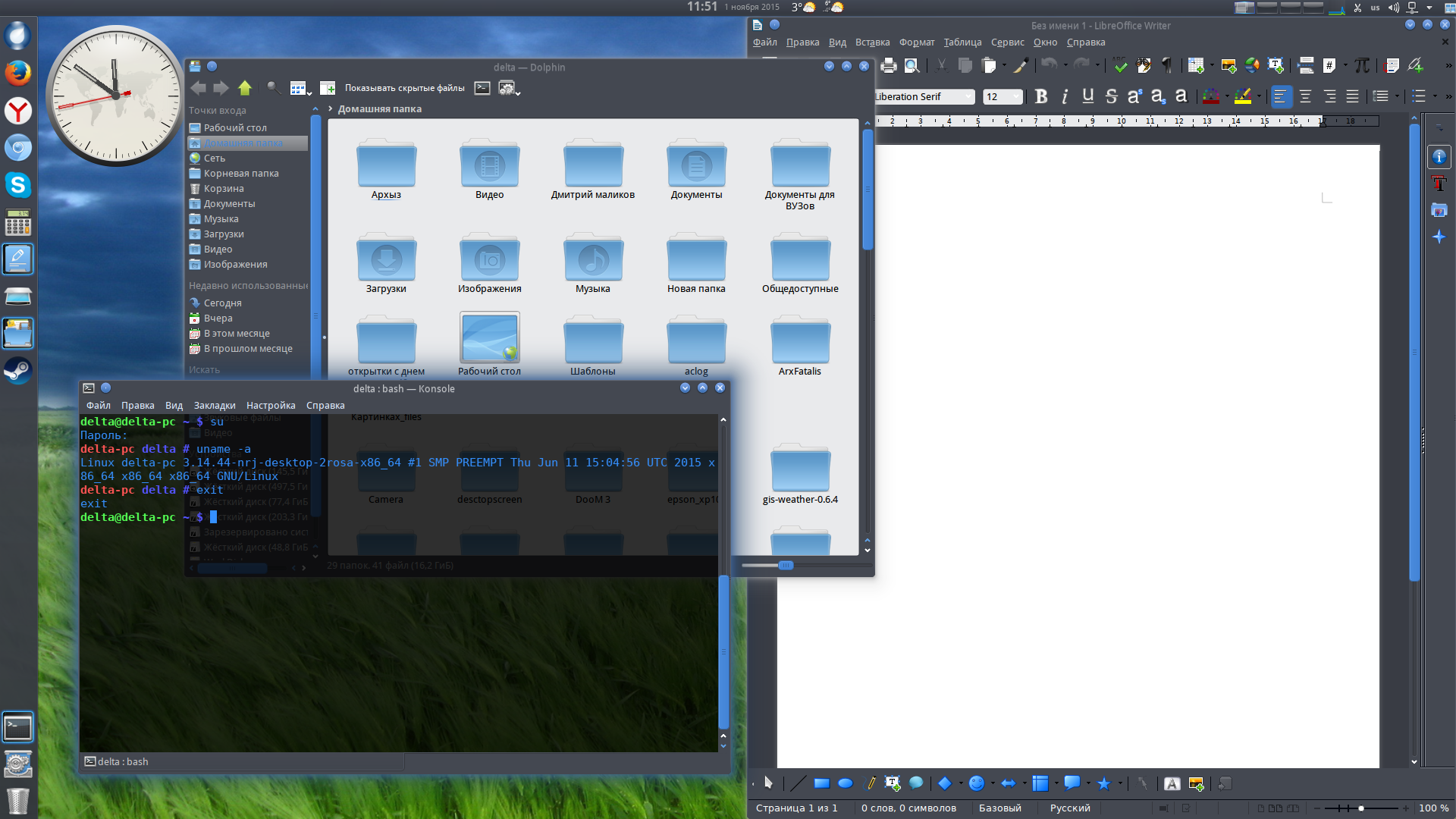The image size is (1456, 819).
Task: Toggle align left paragraph button
Action: click(x=1281, y=96)
